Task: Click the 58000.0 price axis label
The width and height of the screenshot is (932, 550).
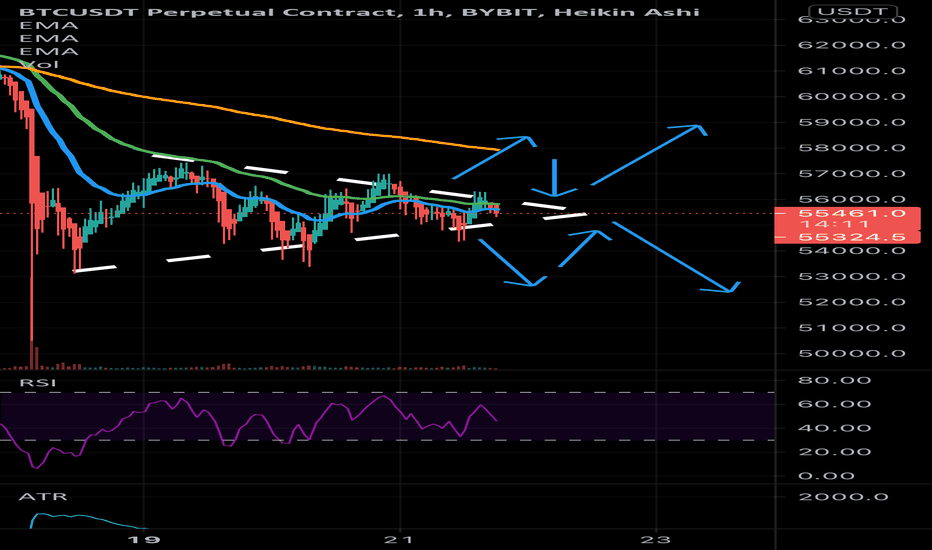Action: point(852,148)
